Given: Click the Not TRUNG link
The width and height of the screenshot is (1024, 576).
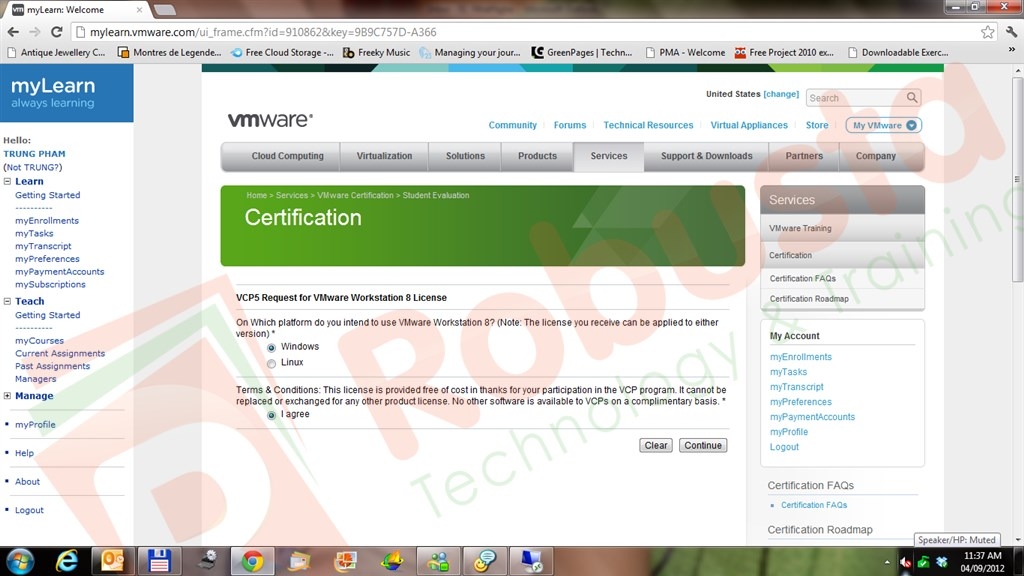Looking at the screenshot, I should (x=33, y=167).
